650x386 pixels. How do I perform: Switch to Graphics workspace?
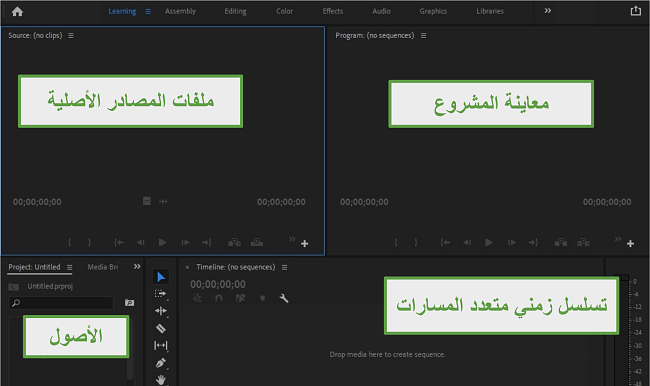[x=433, y=12]
